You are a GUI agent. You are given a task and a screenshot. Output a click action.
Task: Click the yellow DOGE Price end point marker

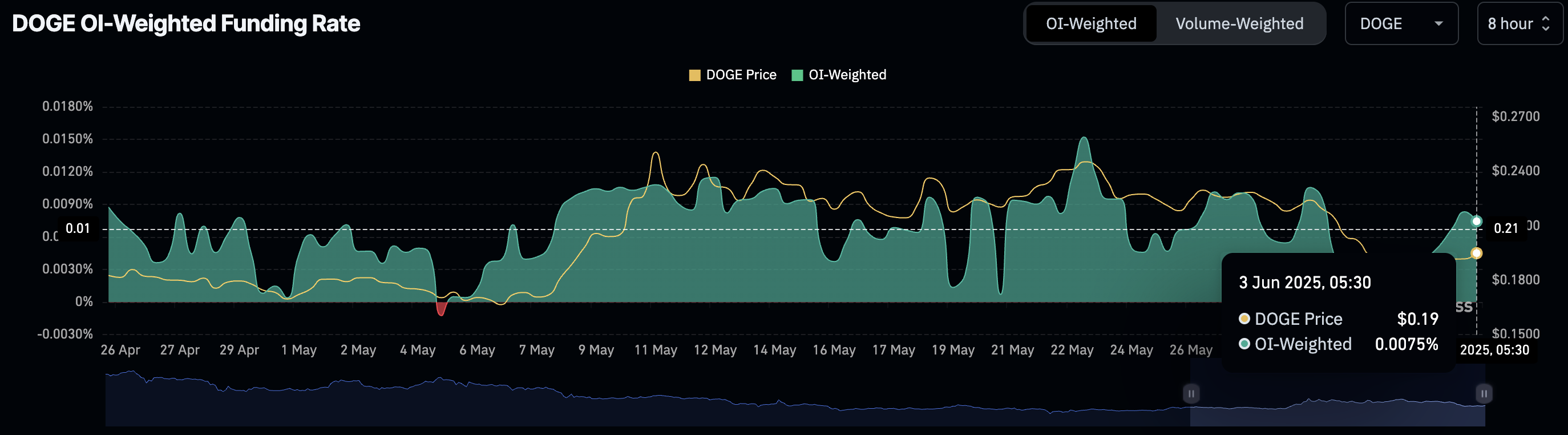coord(1477,253)
